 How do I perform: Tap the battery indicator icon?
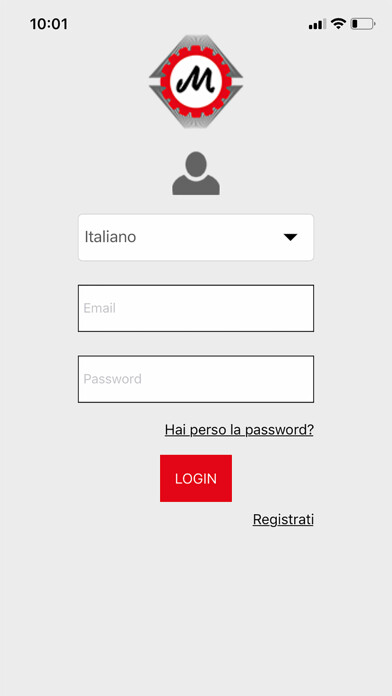(363, 24)
